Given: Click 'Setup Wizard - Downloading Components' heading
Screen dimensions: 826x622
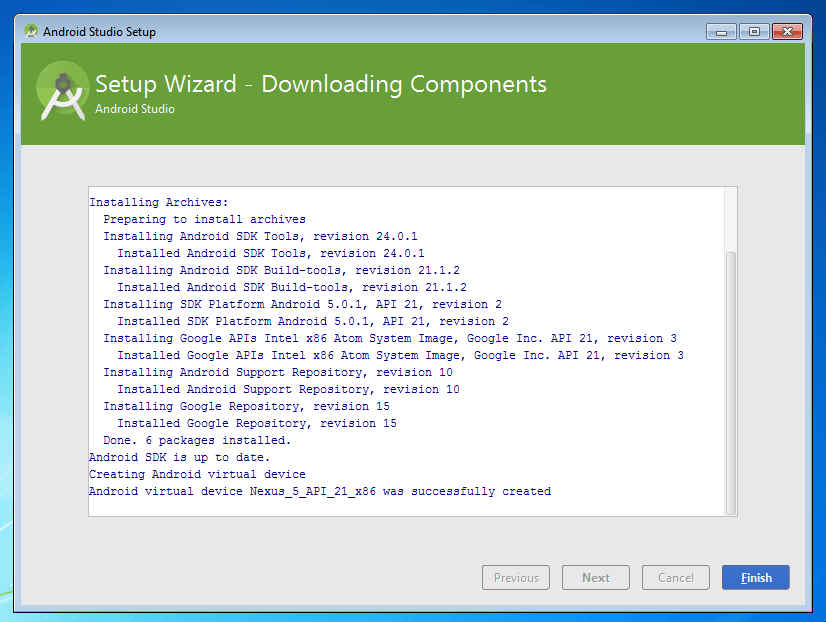Looking at the screenshot, I should (321, 84).
